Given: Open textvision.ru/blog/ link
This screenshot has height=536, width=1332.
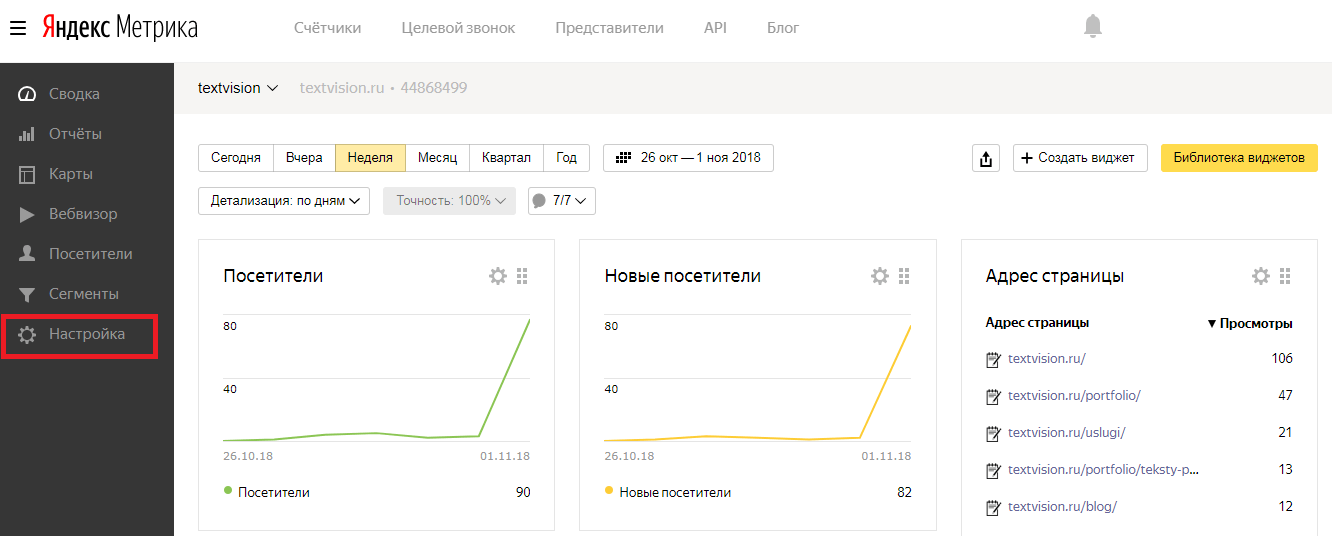Looking at the screenshot, I should [x=1062, y=507].
